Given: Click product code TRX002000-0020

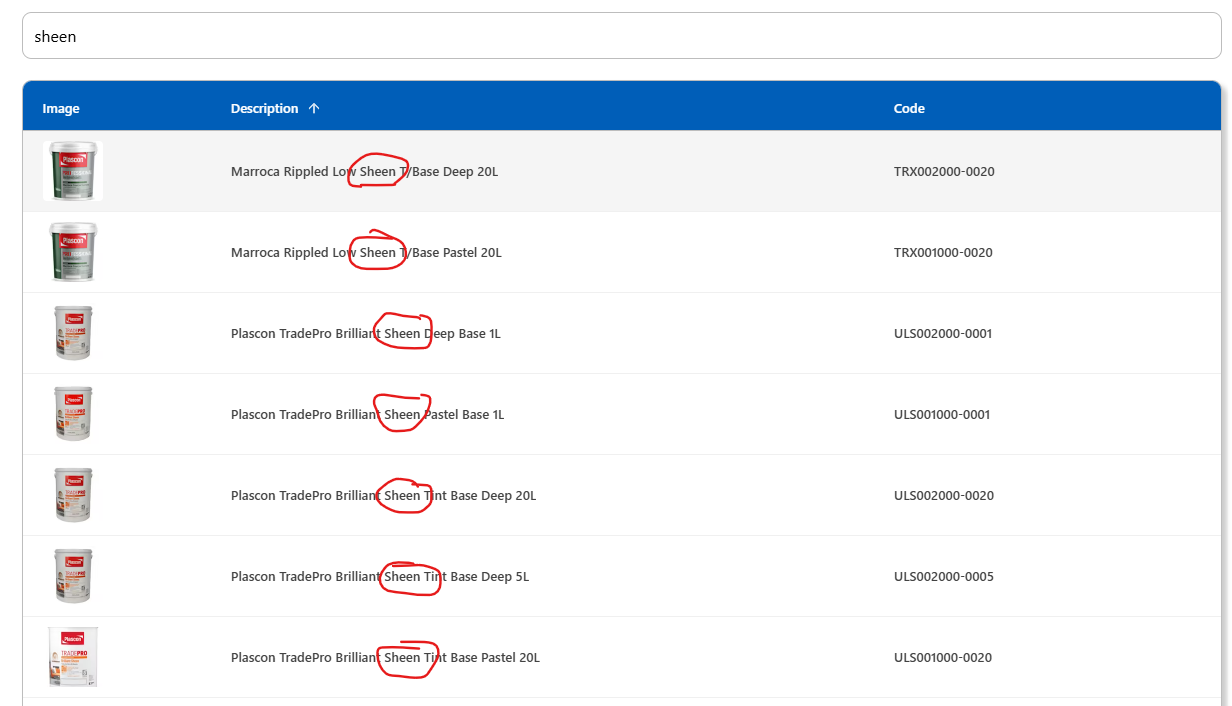Looking at the screenshot, I should 944,171.
